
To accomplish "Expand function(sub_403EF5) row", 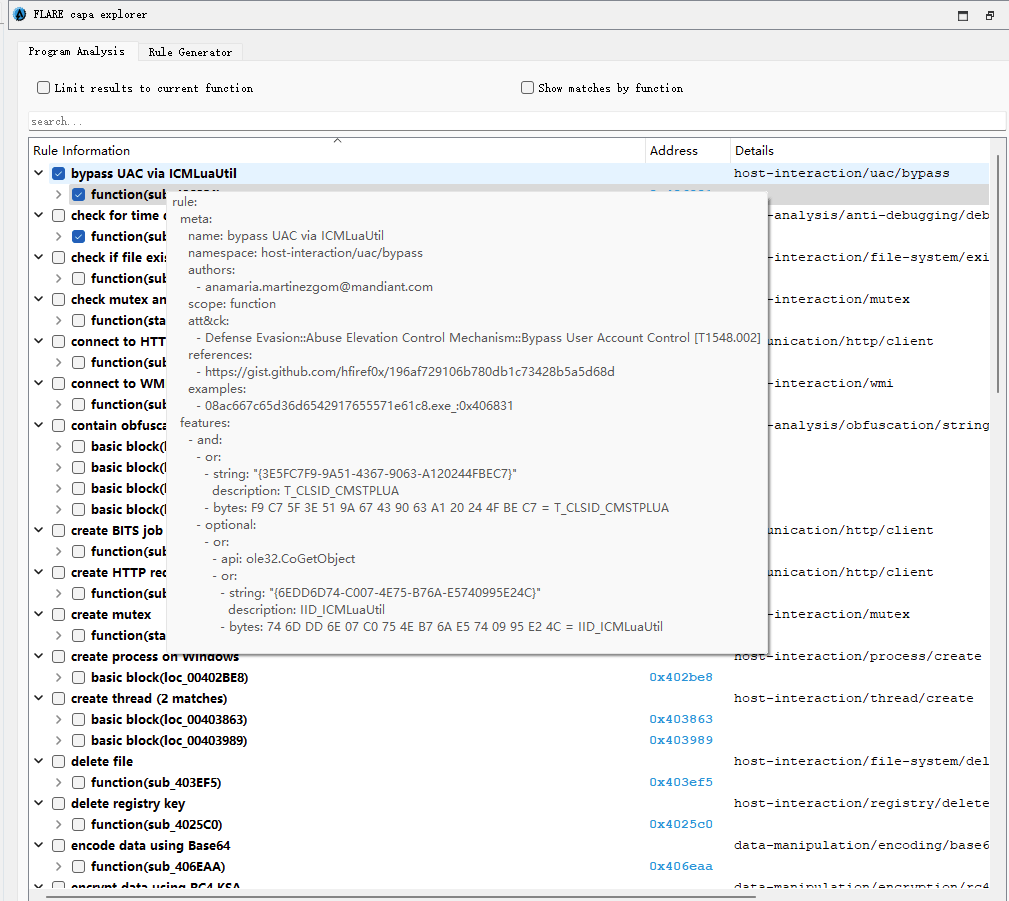I will click(x=59, y=783).
